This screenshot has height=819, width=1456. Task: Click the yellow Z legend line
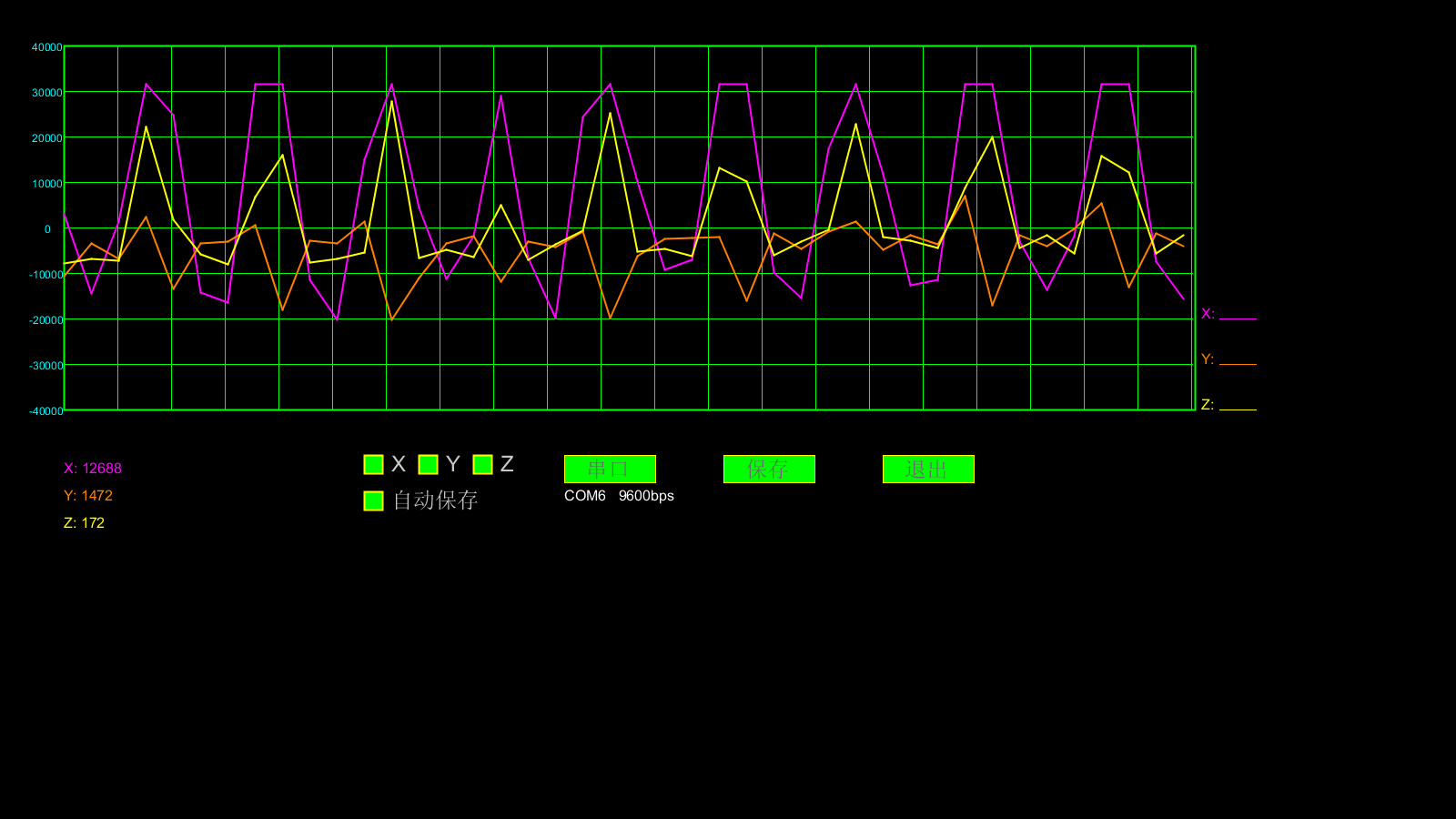(1238, 409)
